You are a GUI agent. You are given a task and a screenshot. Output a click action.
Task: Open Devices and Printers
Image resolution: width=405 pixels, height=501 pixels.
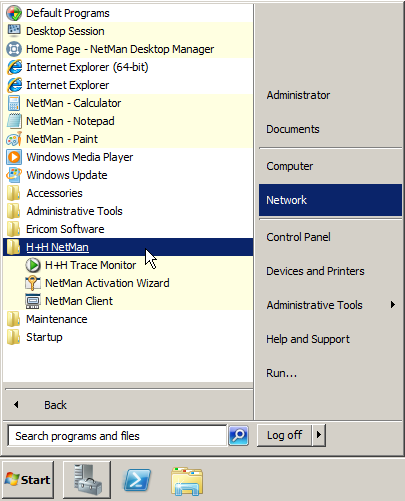click(x=330, y=271)
